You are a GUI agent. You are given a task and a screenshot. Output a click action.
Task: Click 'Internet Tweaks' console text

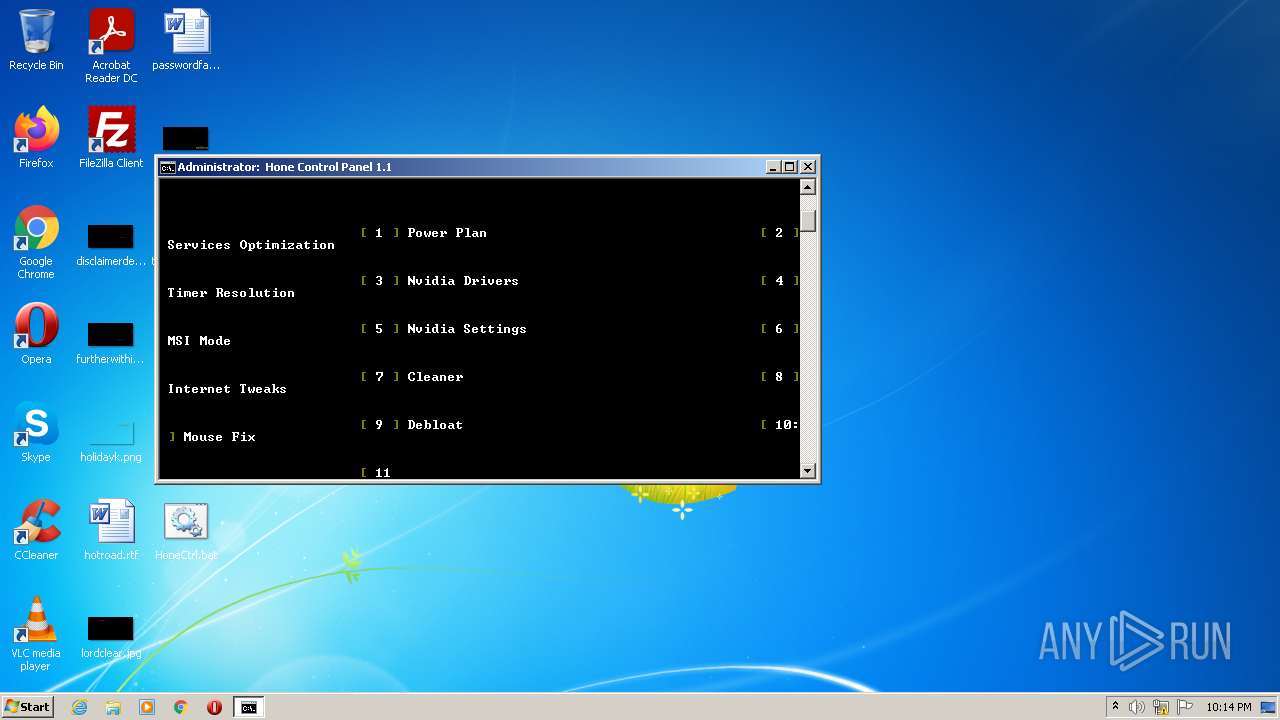(227, 389)
